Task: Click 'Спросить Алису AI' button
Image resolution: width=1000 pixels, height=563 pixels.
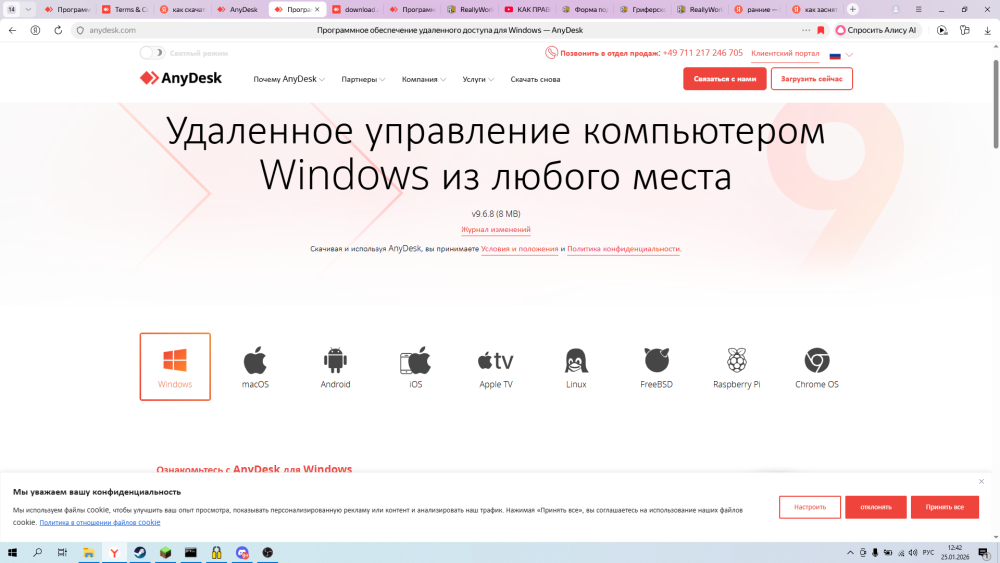Action: point(876,30)
